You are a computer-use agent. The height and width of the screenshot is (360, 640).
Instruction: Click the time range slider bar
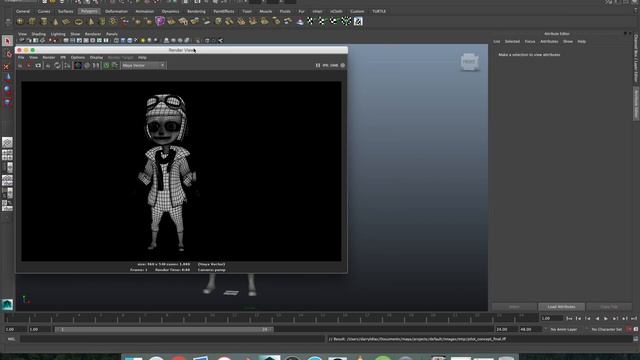click(x=164, y=329)
